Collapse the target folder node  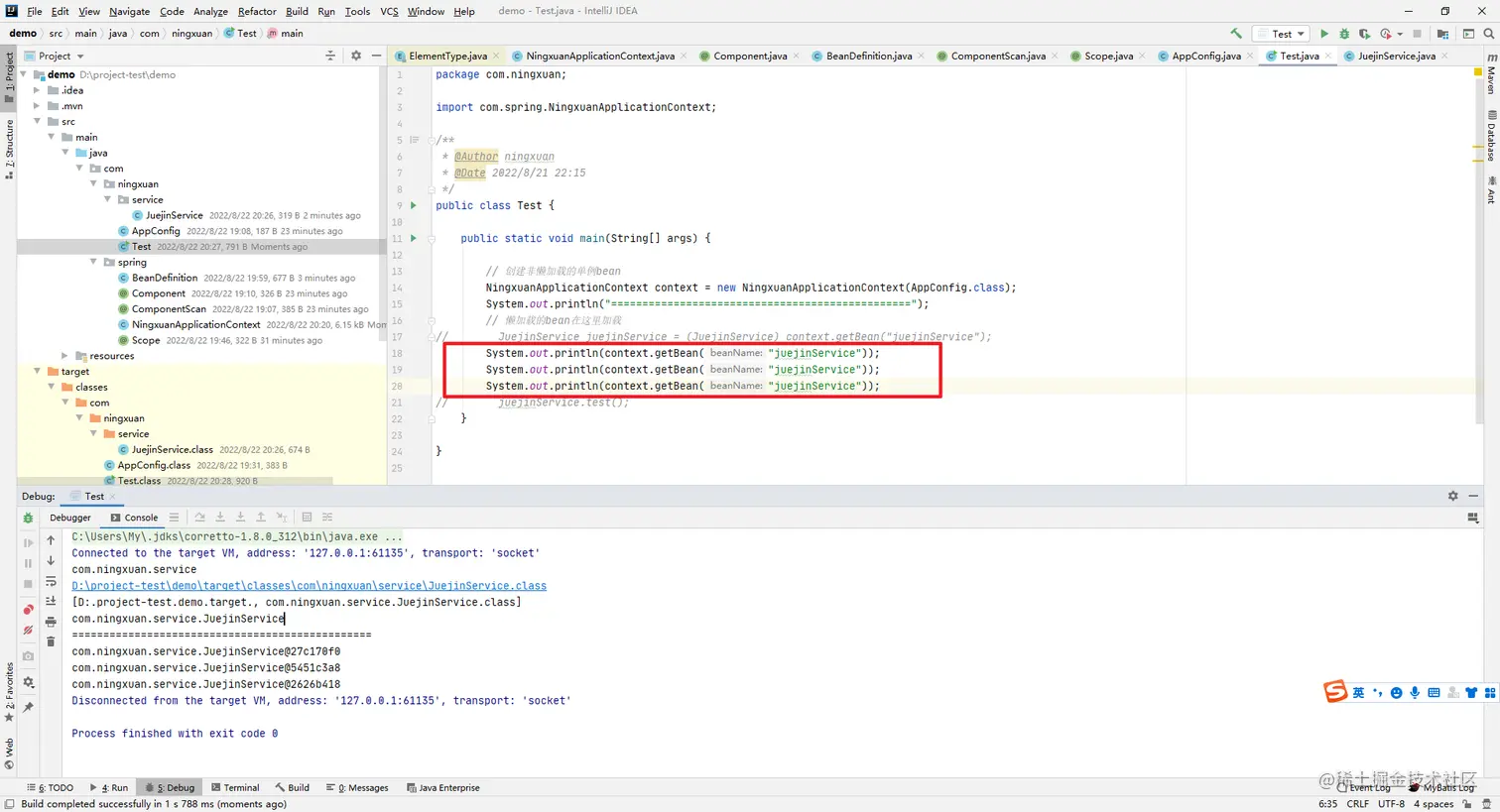coord(37,372)
